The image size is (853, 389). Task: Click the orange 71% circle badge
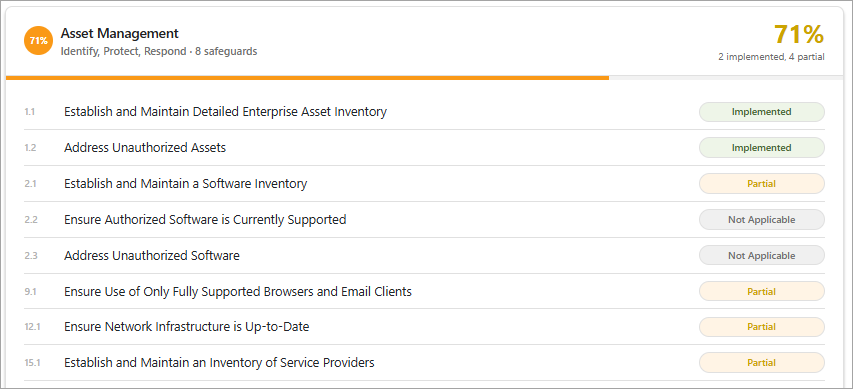[38, 41]
